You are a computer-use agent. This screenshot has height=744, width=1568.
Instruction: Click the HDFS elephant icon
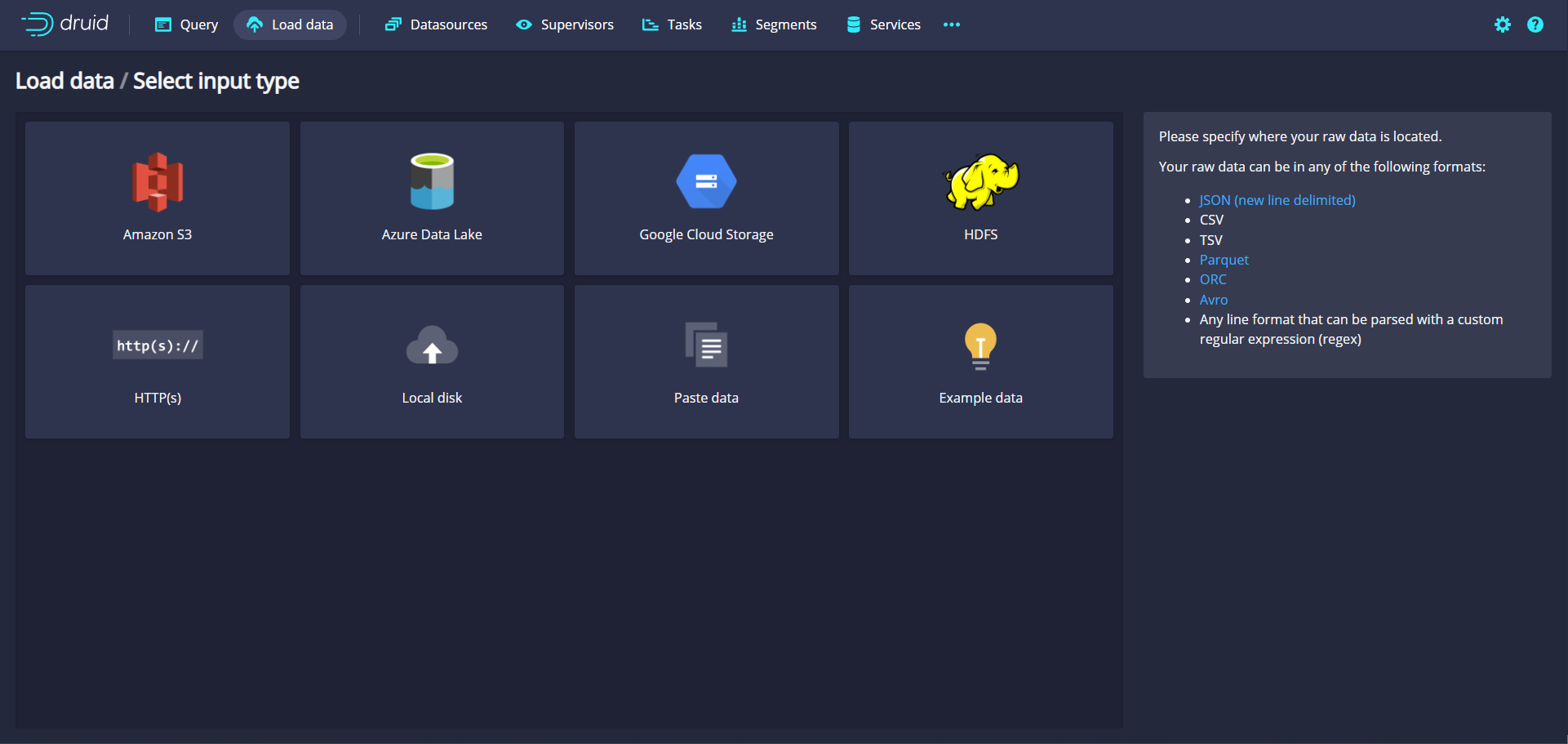coord(981,181)
